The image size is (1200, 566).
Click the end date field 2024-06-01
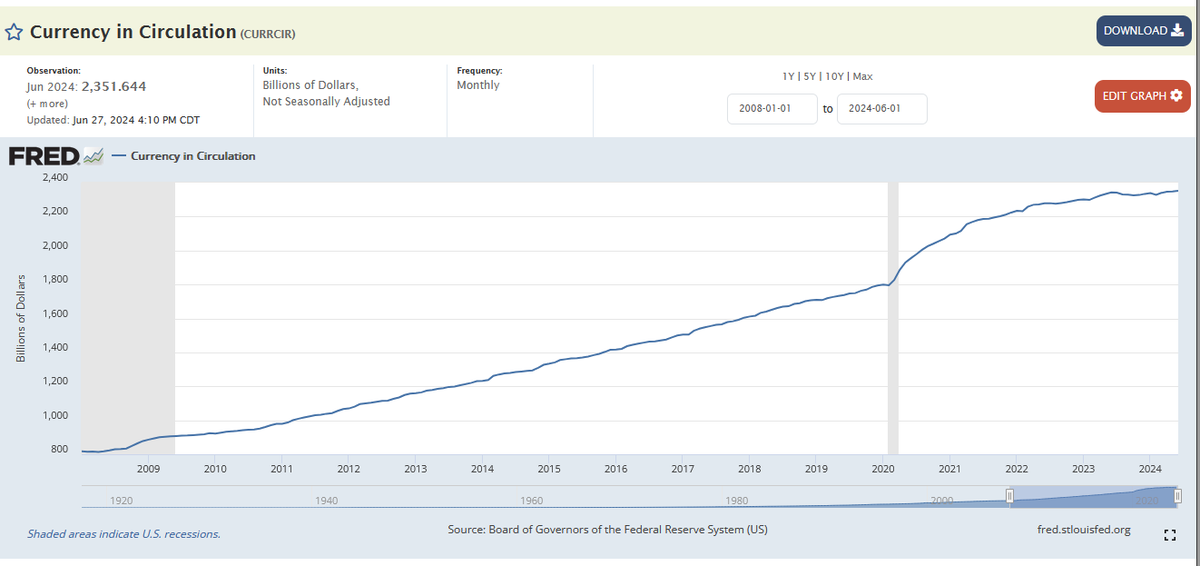click(882, 109)
